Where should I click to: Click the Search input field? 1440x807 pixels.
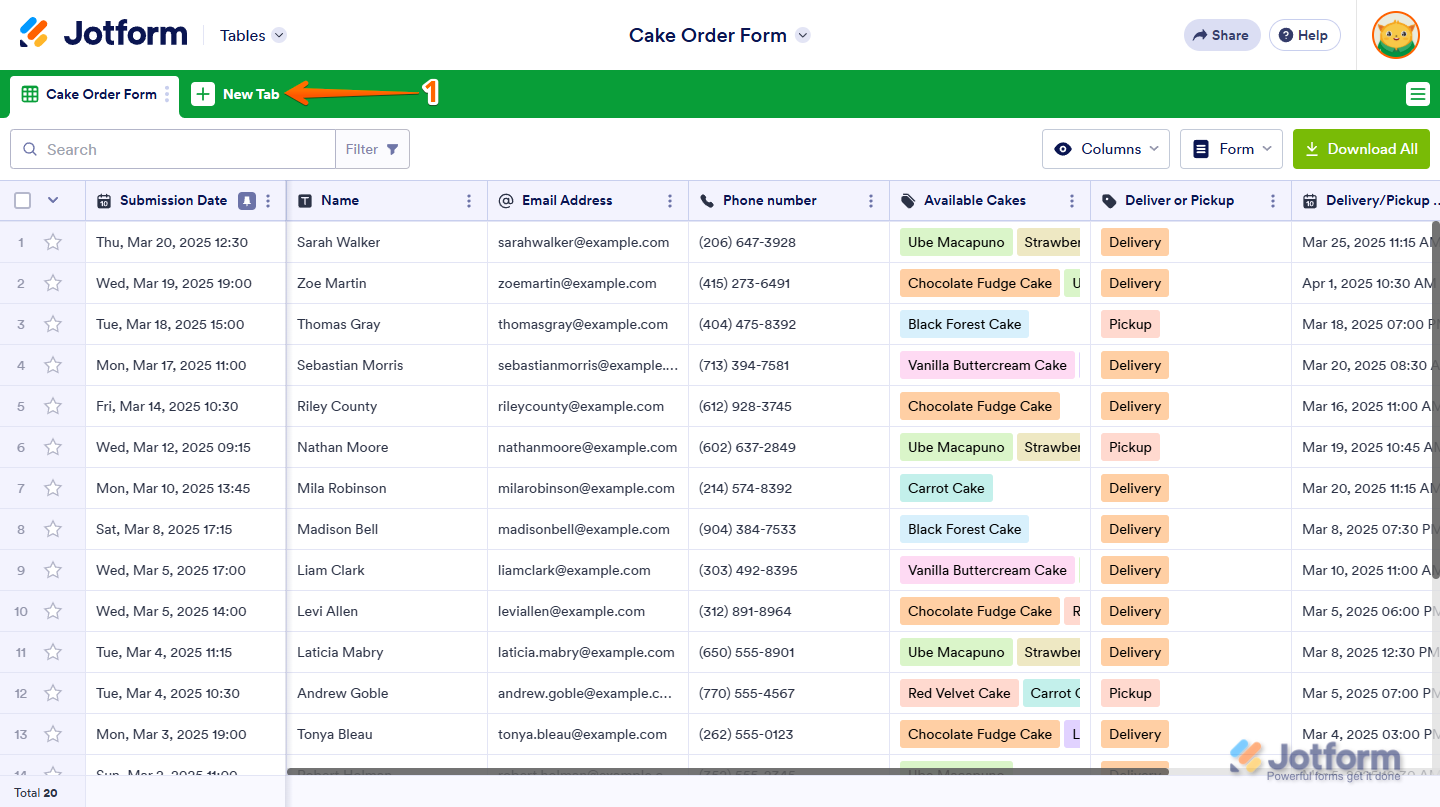pos(173,149)
